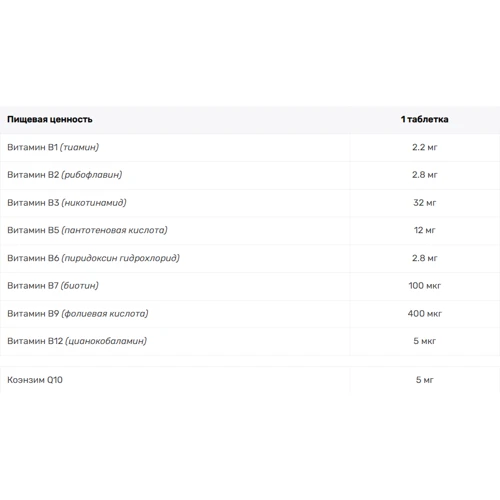
Task: Click the 5 мкг value for B12
Action: click(424, 341)
